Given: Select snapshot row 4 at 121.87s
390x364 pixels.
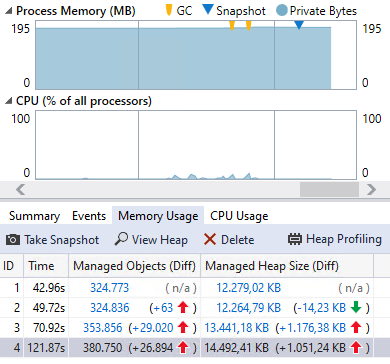Looking at the screenshot, I should tap(187, 348).
